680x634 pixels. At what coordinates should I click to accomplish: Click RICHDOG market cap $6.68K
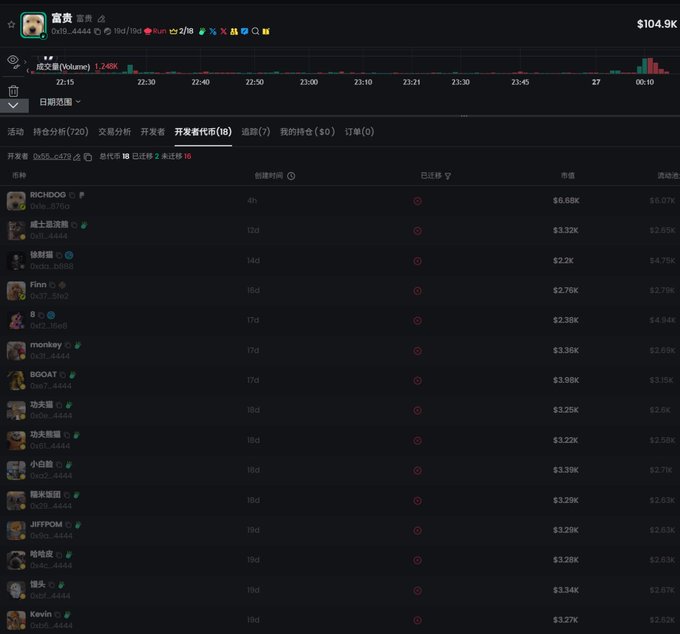[x=566, y=201]
